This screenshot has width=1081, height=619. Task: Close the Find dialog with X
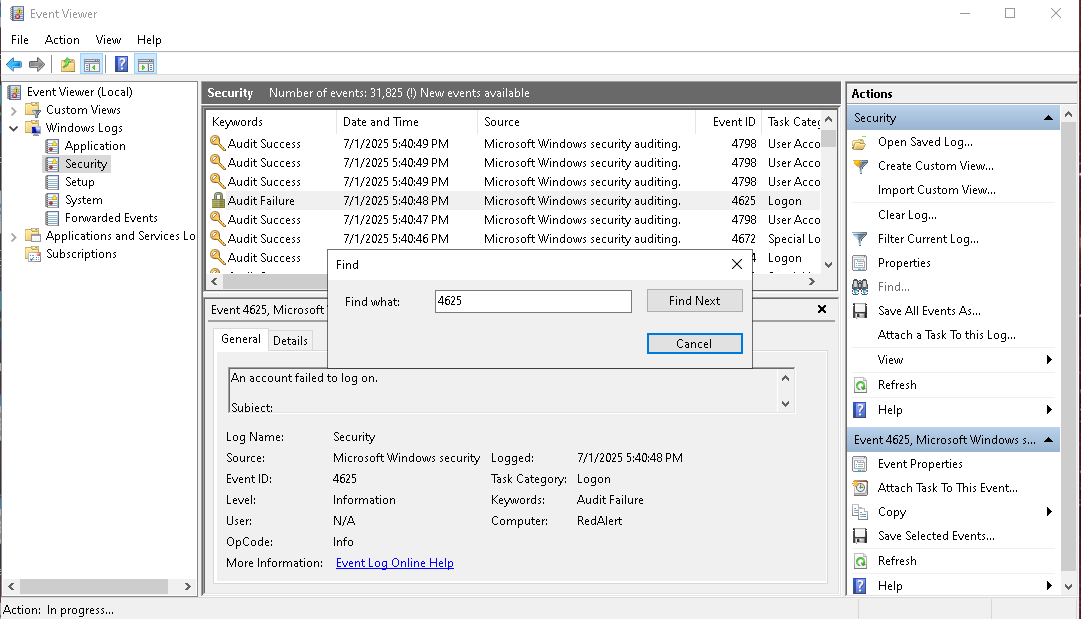736,265
